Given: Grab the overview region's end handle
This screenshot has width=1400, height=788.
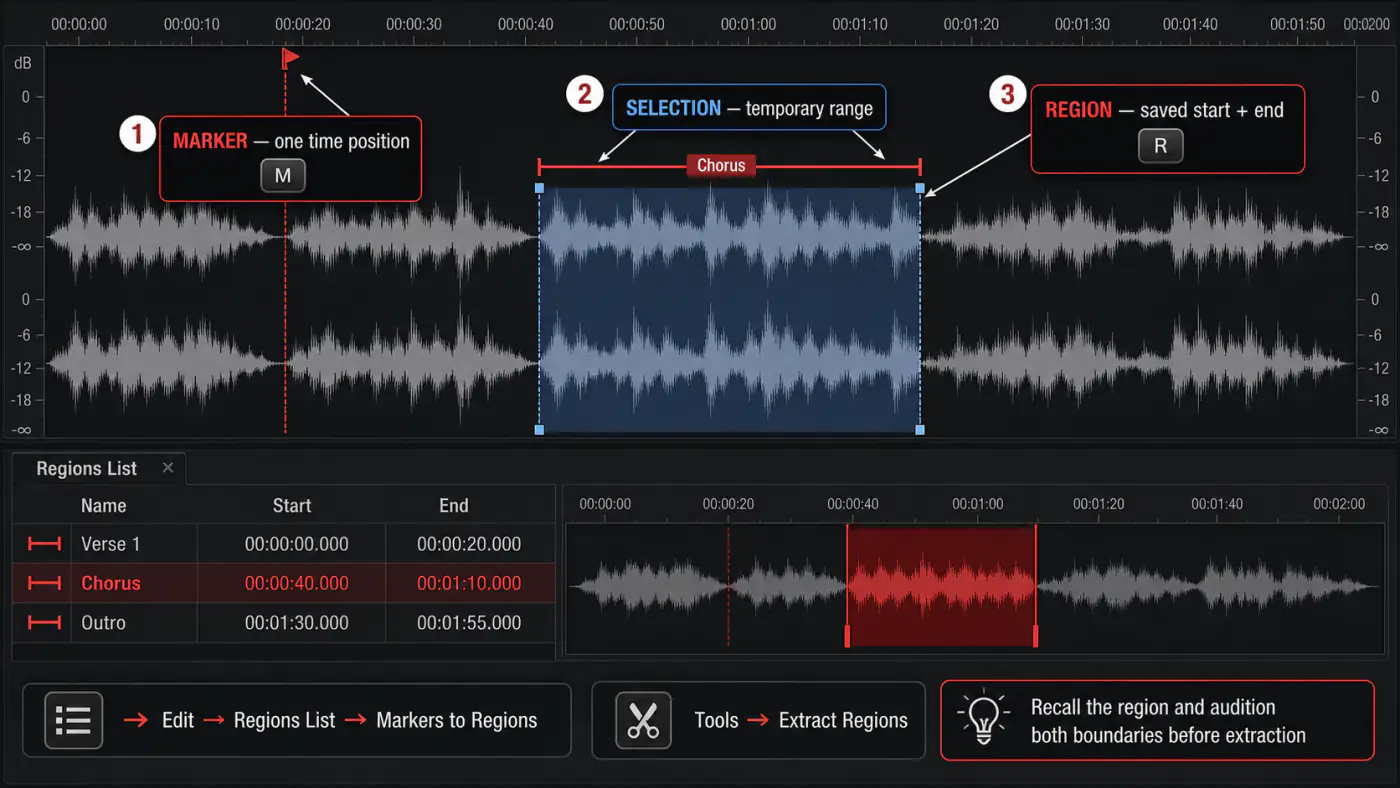Looking at the screenshot, I should (x=1035, y=636).
